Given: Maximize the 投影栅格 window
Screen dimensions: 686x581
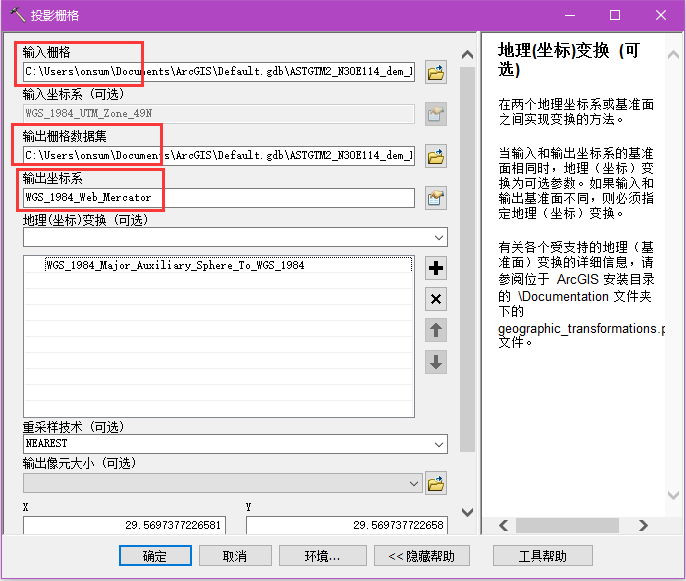Looking at the screenshot, I should click(615, 15).
